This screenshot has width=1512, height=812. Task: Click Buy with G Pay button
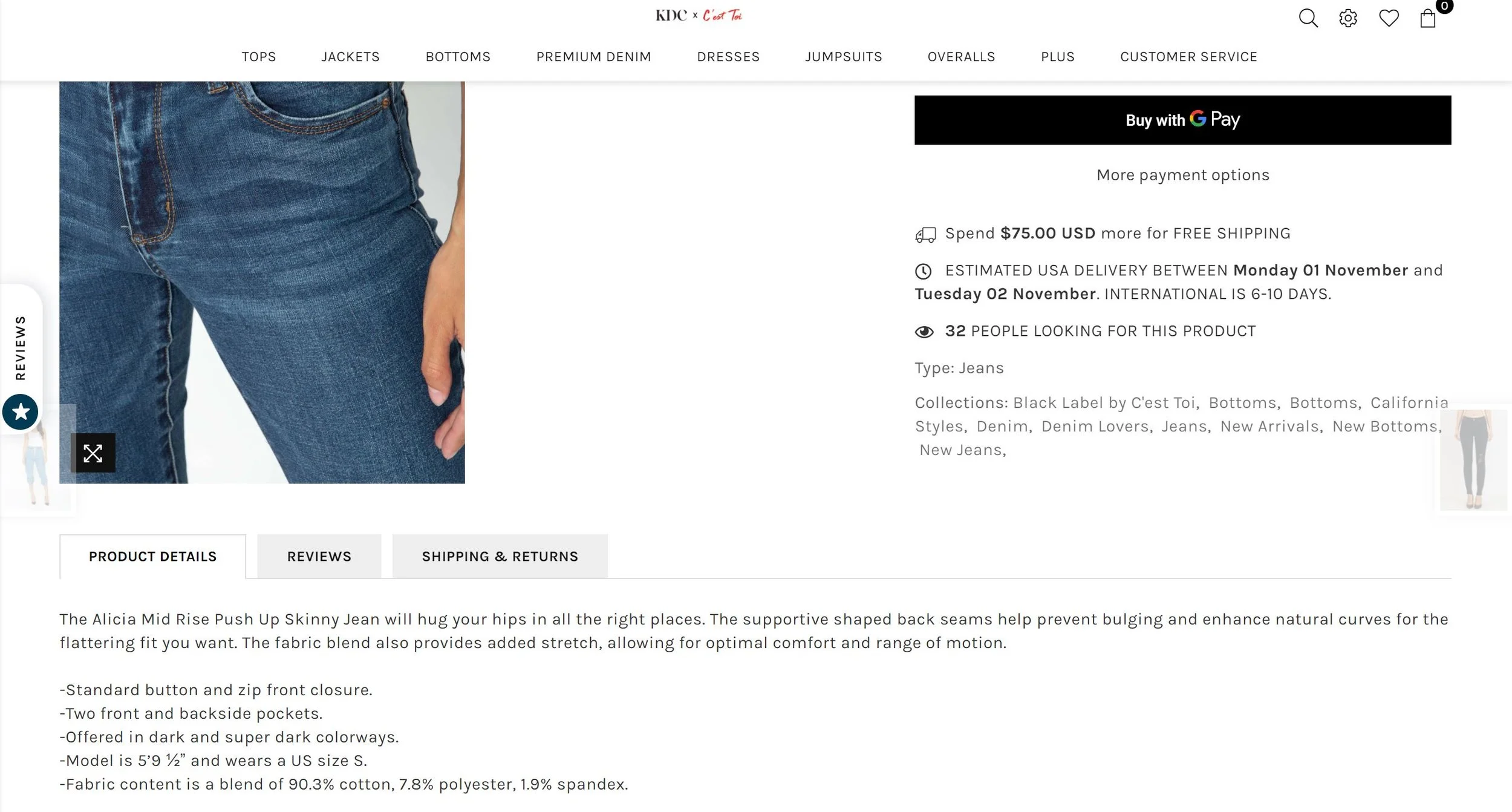pos(1182,120)
